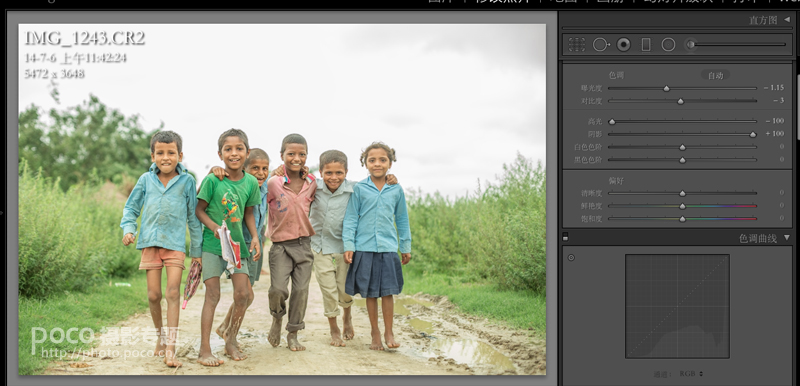Click the IMG_1243.CR2 photo preview
The image size is (800, 386).
click(x=282, y=199)
